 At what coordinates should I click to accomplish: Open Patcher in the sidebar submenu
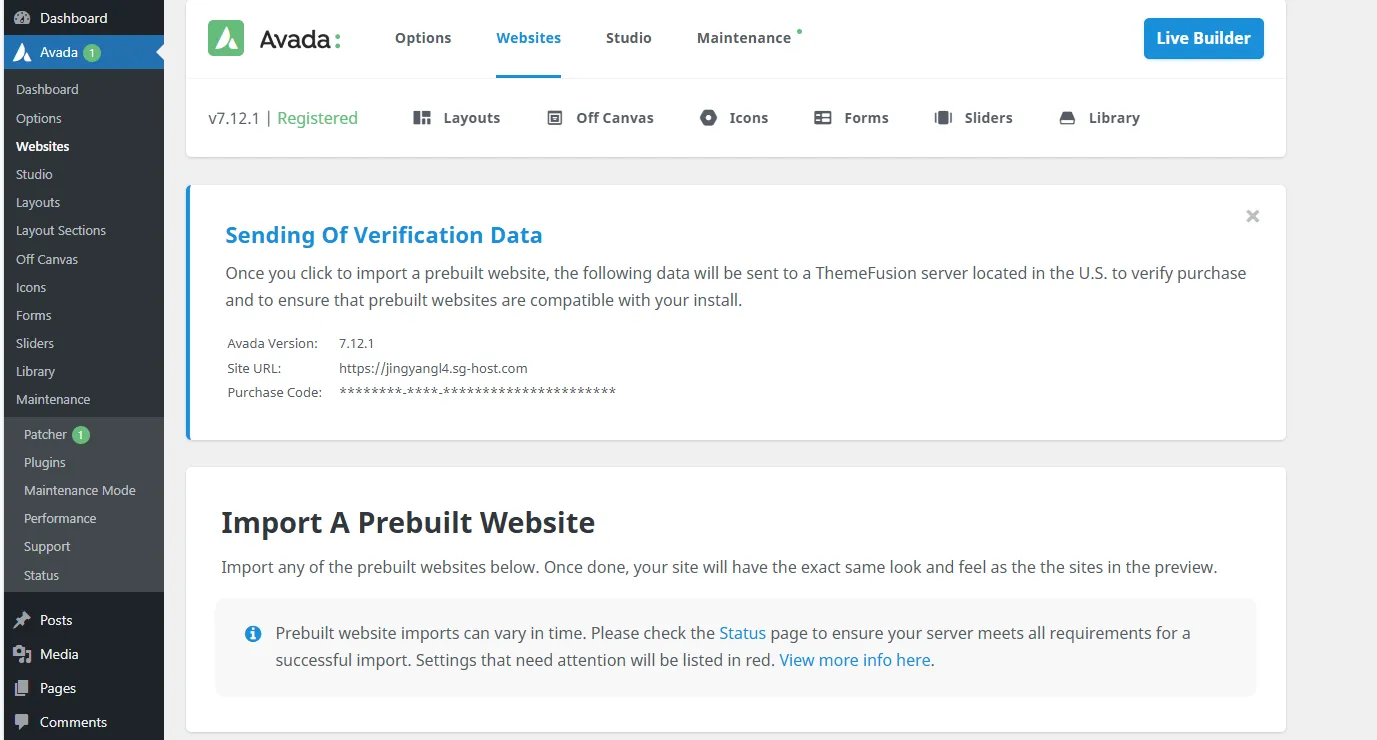click(x=46, y=434)
